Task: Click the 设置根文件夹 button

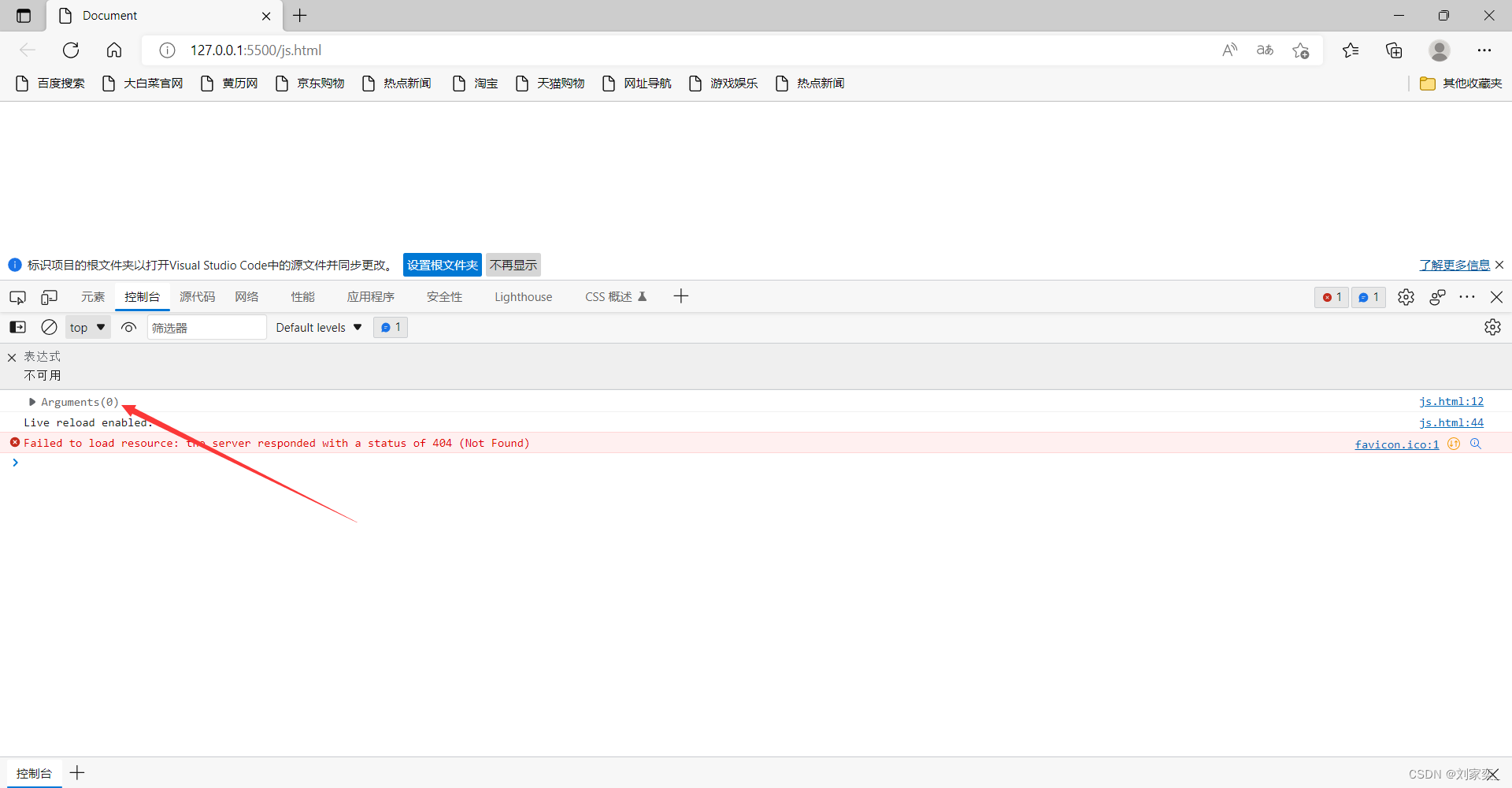Action: [442, 265]
